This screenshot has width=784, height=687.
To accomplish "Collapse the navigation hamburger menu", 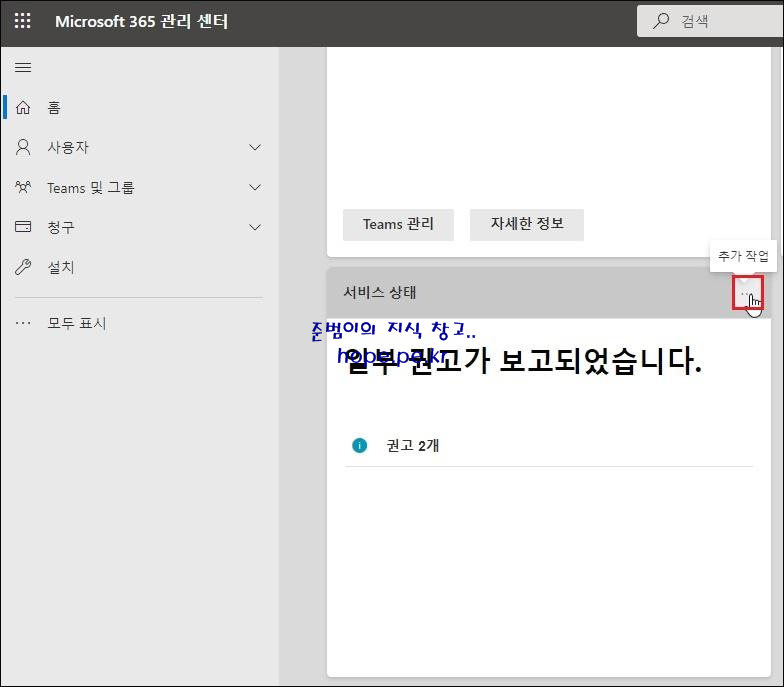I will [23, 68].
